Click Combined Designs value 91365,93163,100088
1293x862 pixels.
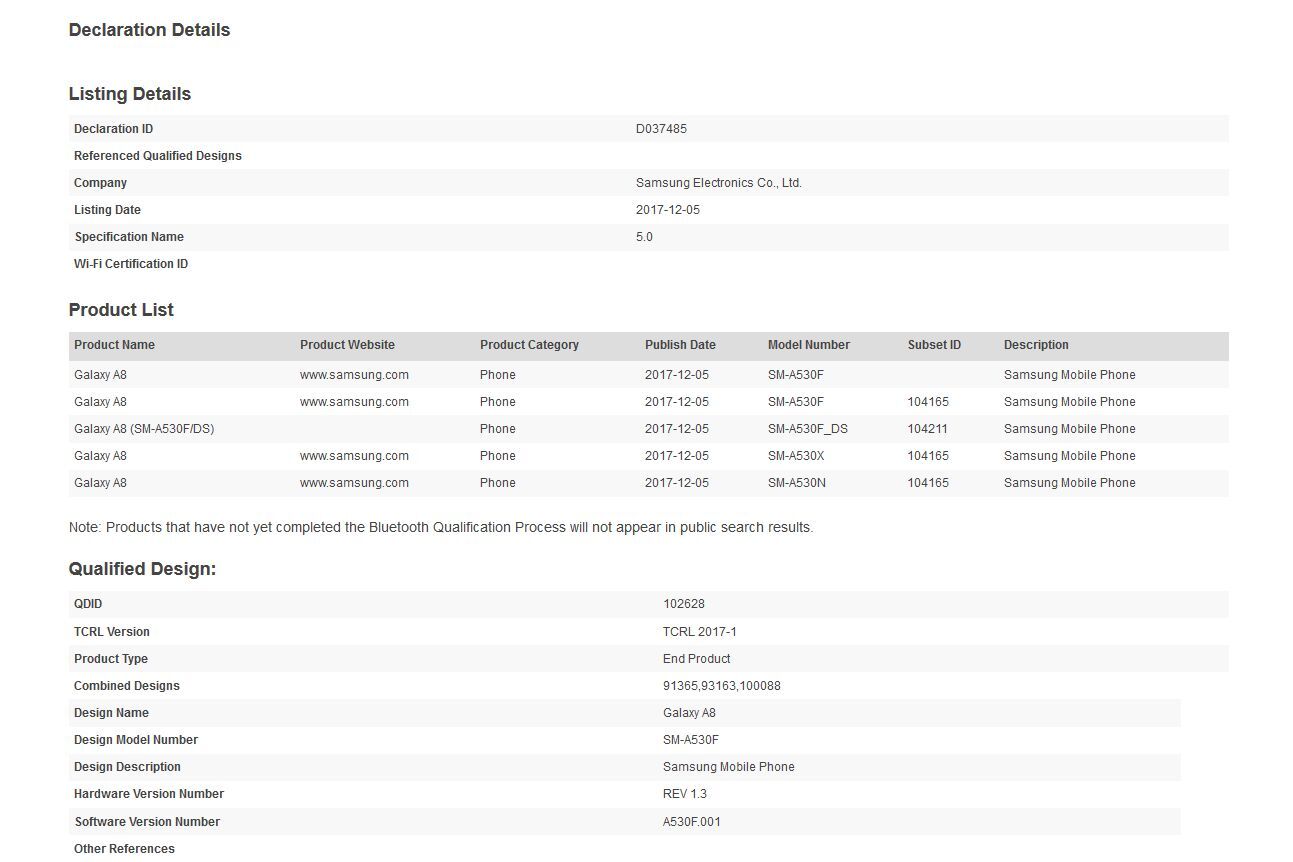pos(721,686)
